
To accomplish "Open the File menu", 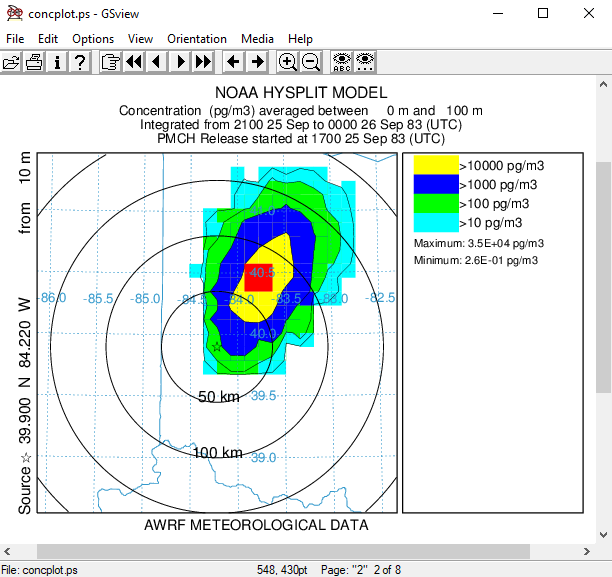I will [15, 39].
